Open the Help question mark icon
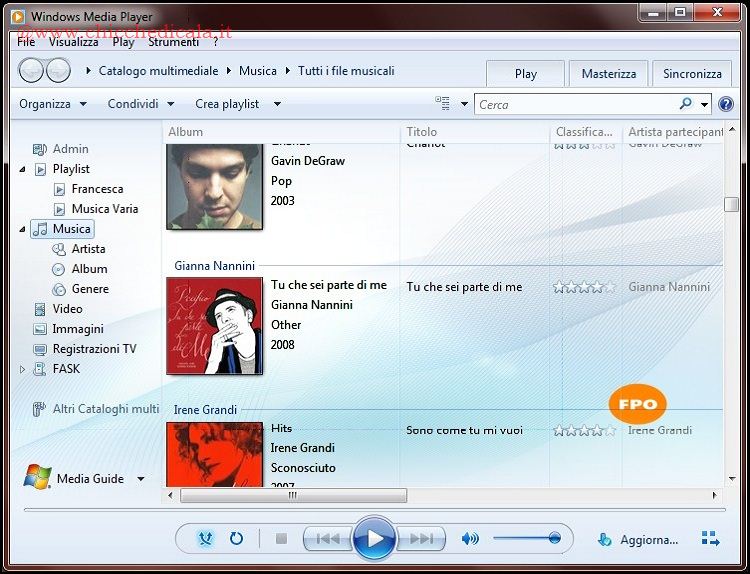 tap(726, 104)
